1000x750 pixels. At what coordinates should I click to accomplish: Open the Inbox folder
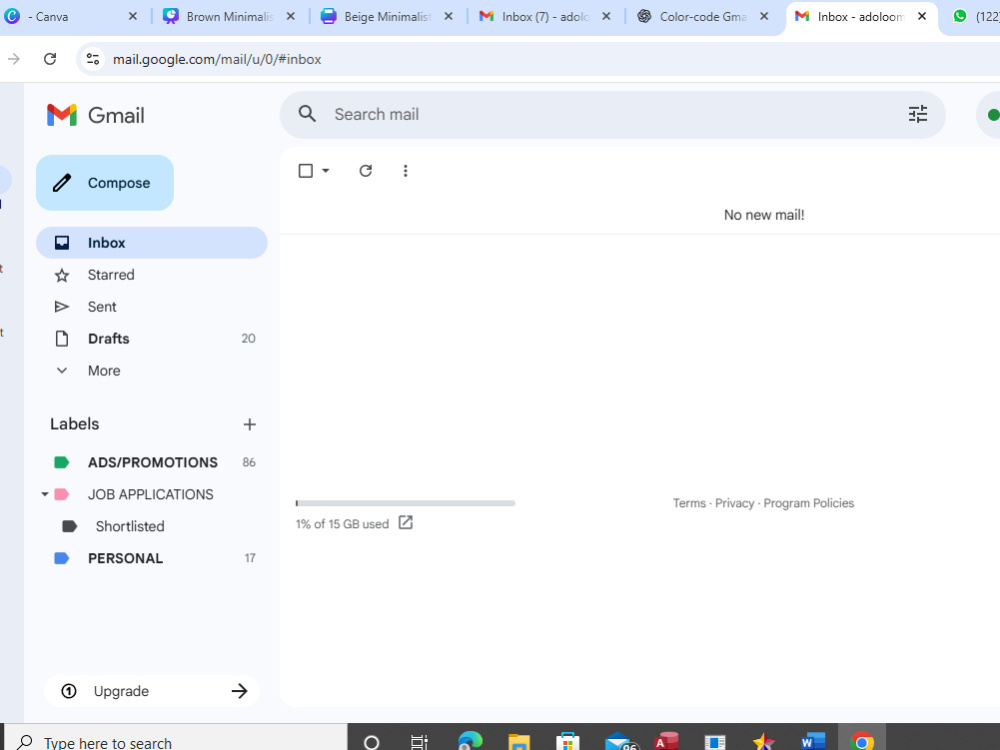pos(152,243)
